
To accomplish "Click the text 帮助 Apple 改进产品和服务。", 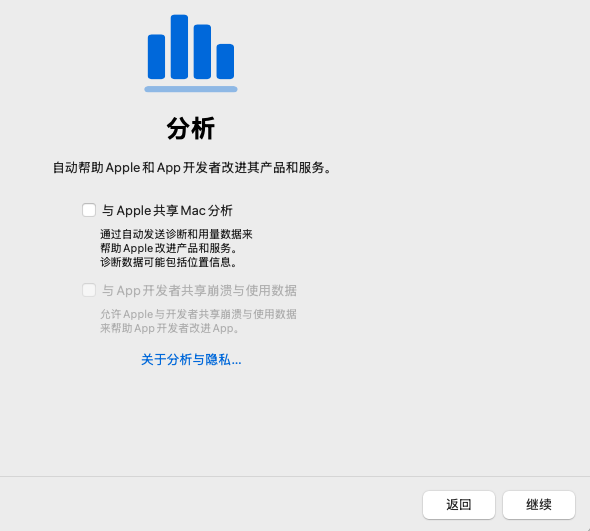I will pos(169,248).
